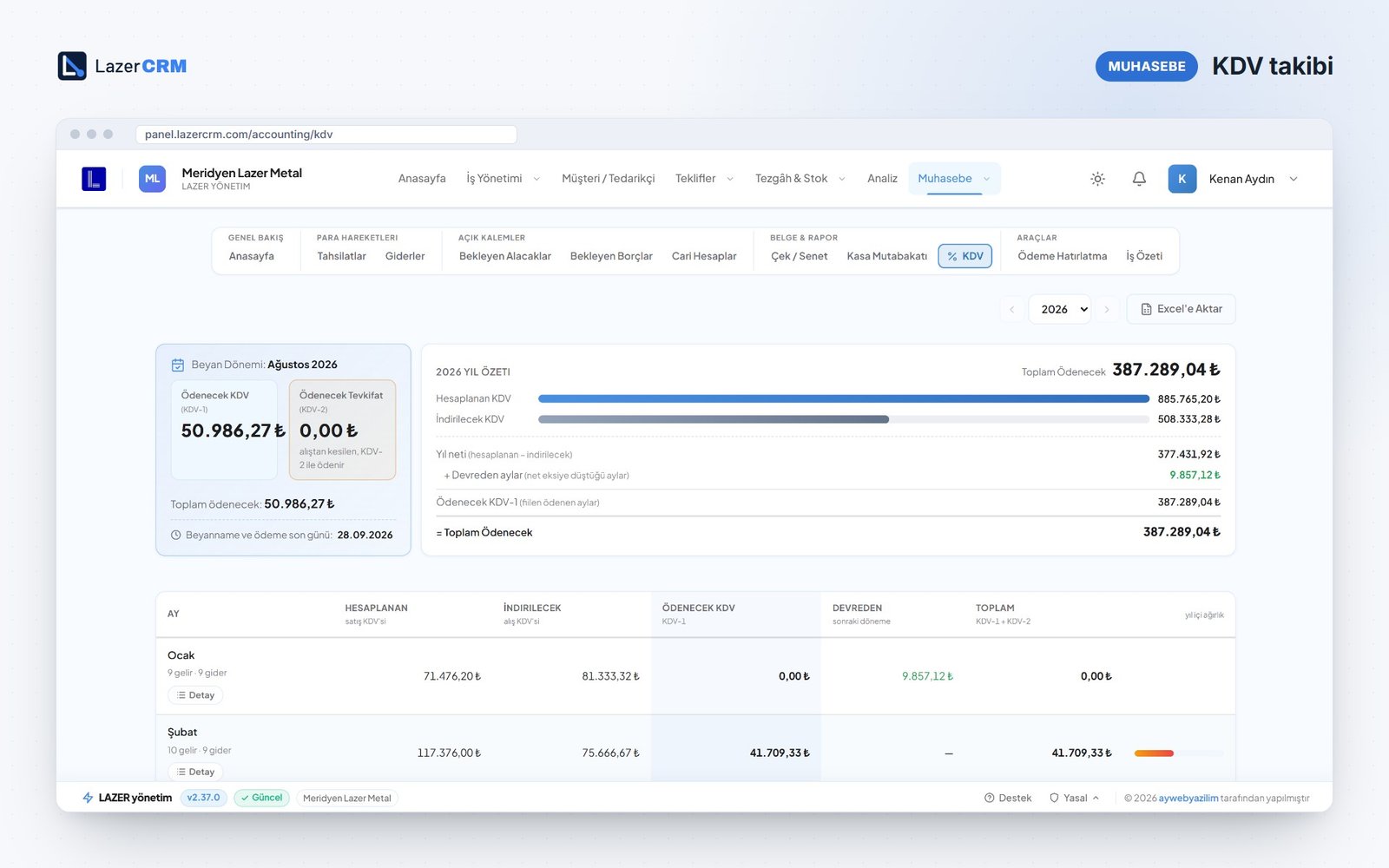
Task: Open the notifications bell
Action: tap(1139, 179)
